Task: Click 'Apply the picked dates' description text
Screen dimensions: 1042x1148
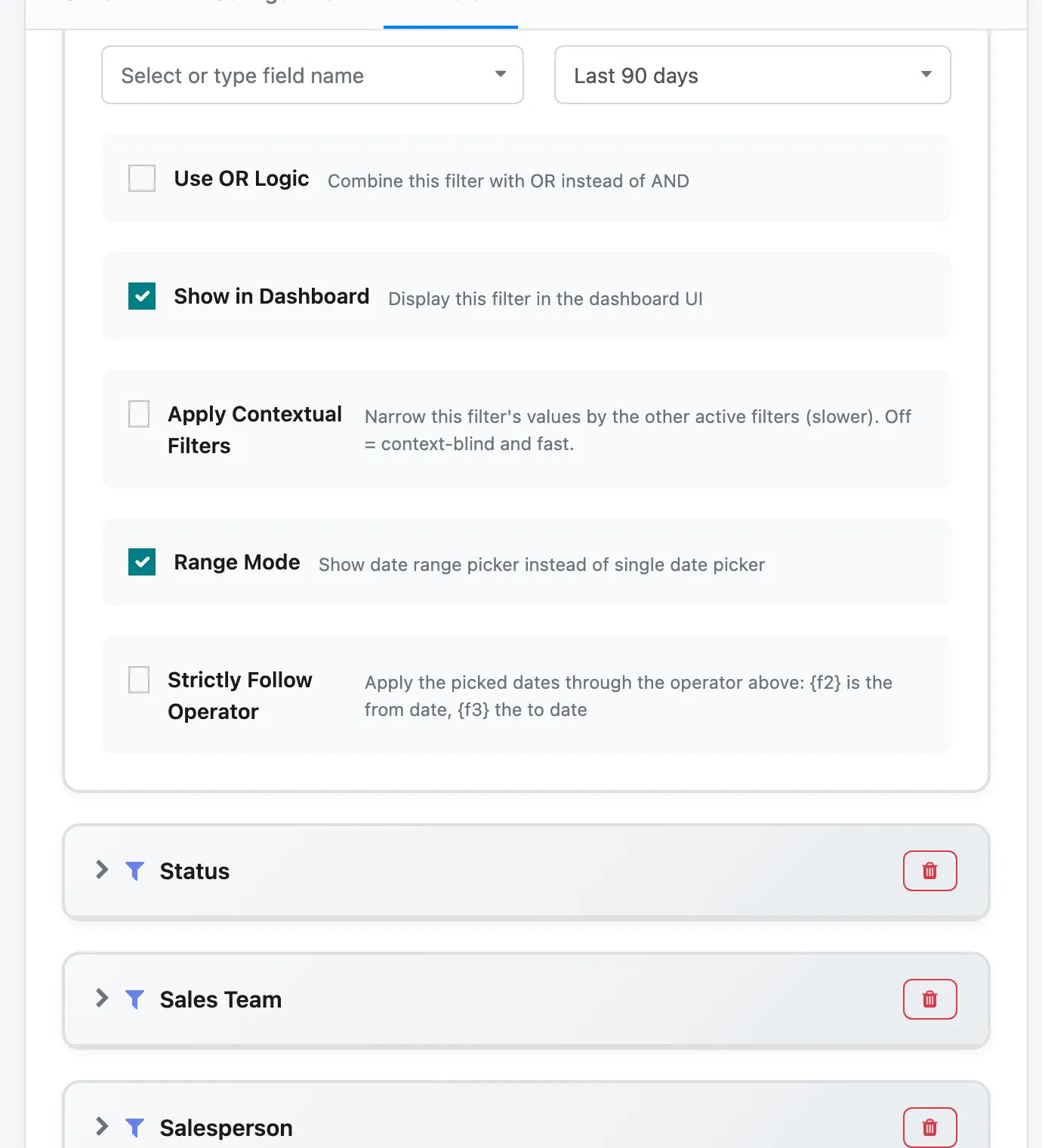Action: (x=628, y=696)
